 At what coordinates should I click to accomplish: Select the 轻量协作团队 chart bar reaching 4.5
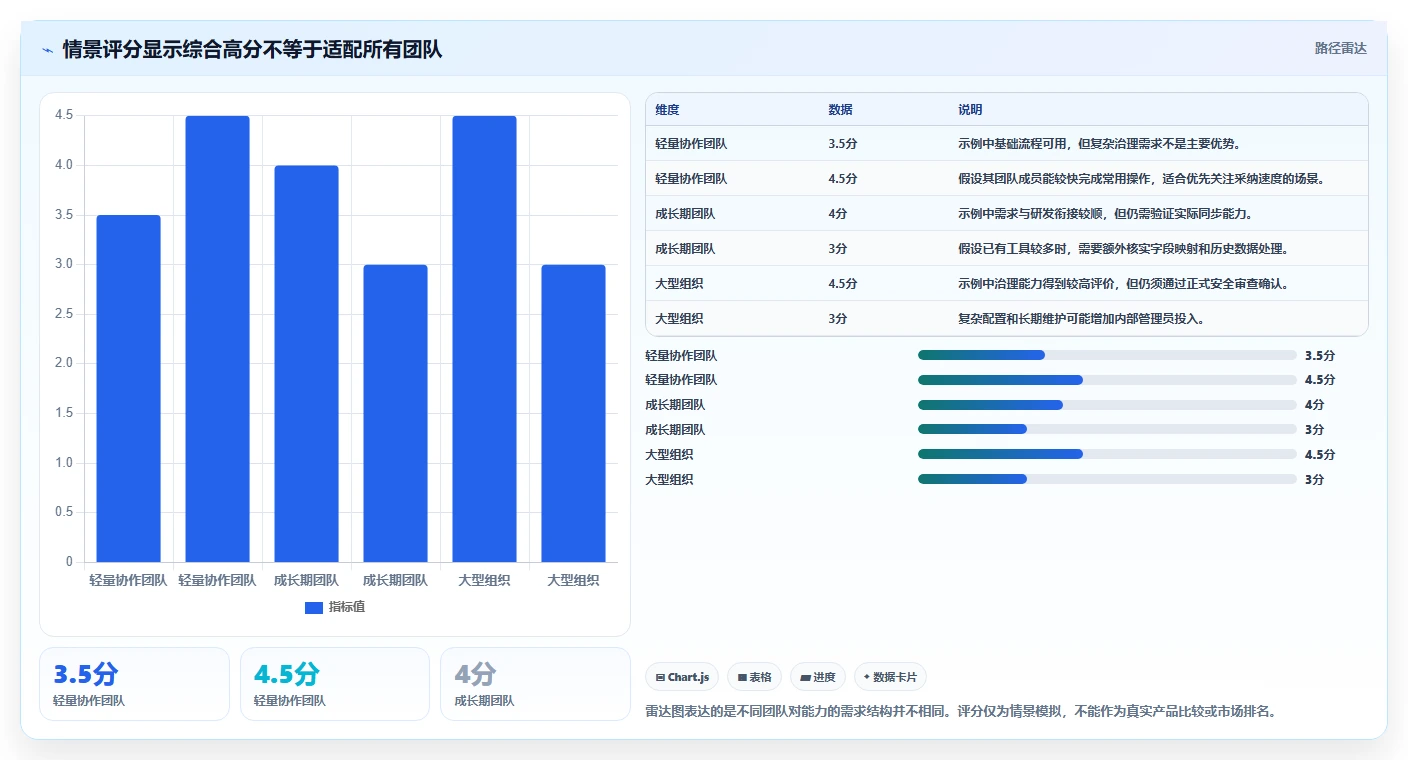tap(217, 339)
